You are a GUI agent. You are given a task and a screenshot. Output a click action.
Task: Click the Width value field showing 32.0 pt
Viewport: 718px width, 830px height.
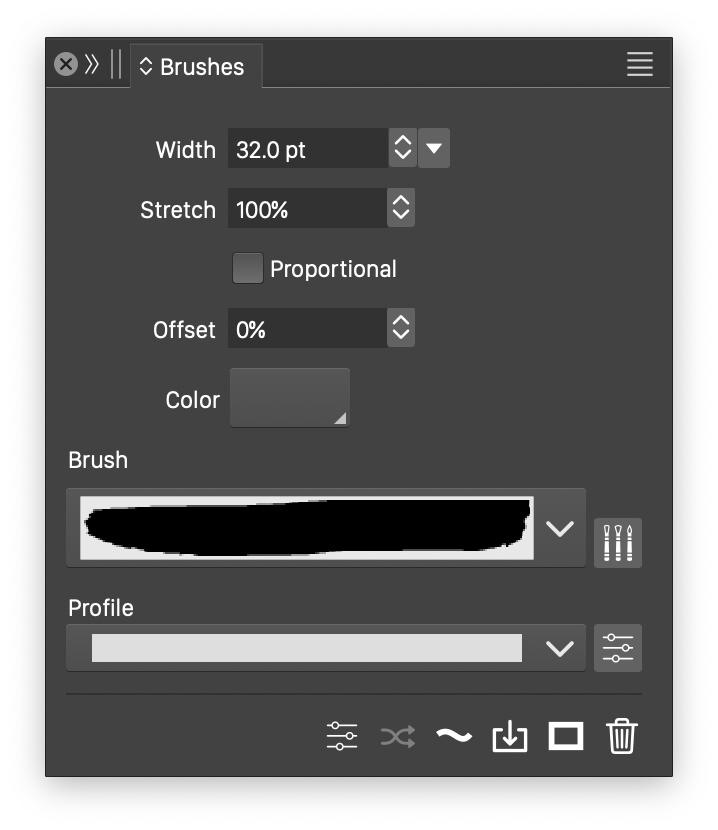pyautogui.click(x=306, y=149)
